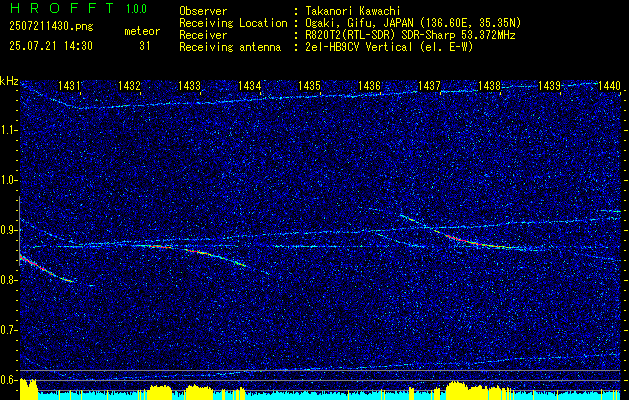Click the meteor echo trace near 1433
This screenshot has height=400, width=629.
point(215,257)
